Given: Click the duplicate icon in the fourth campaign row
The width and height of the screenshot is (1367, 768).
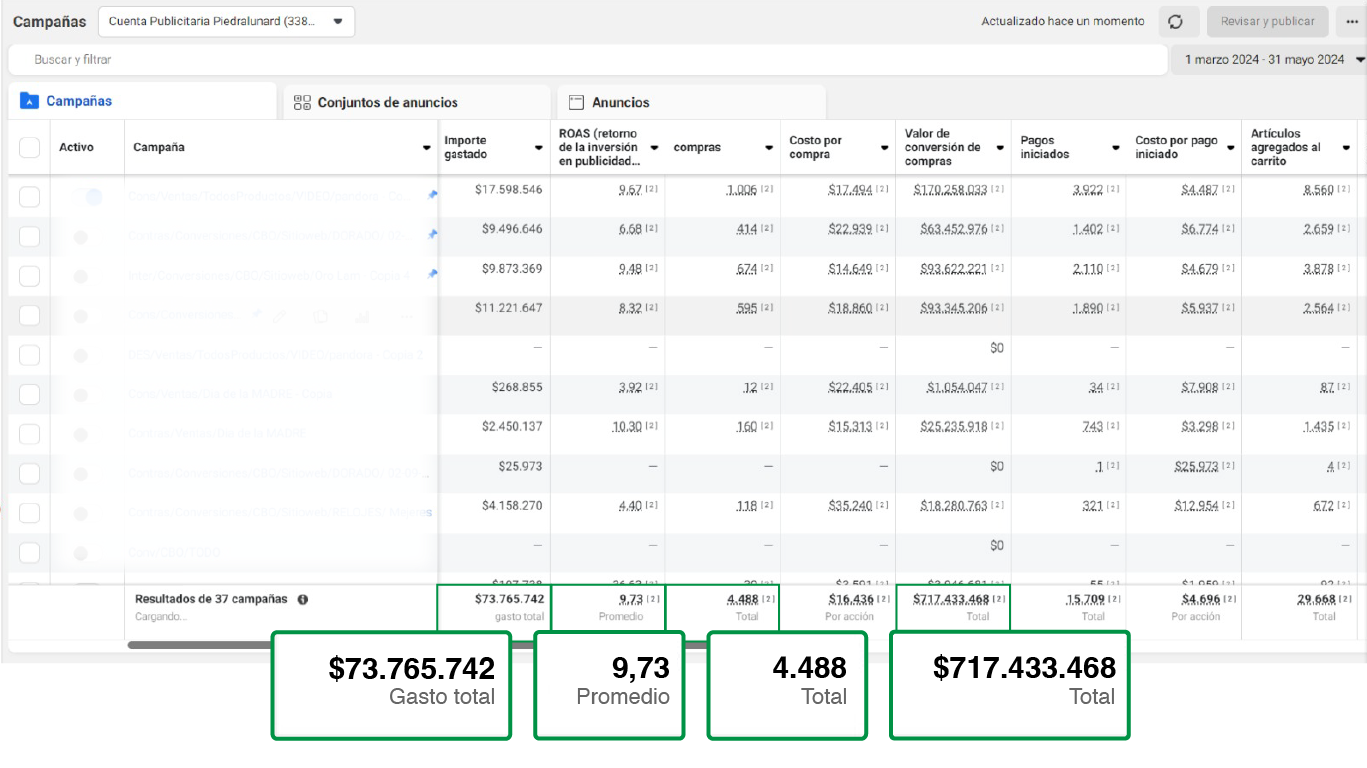Looking at the screenshot, I should (320, 316).
